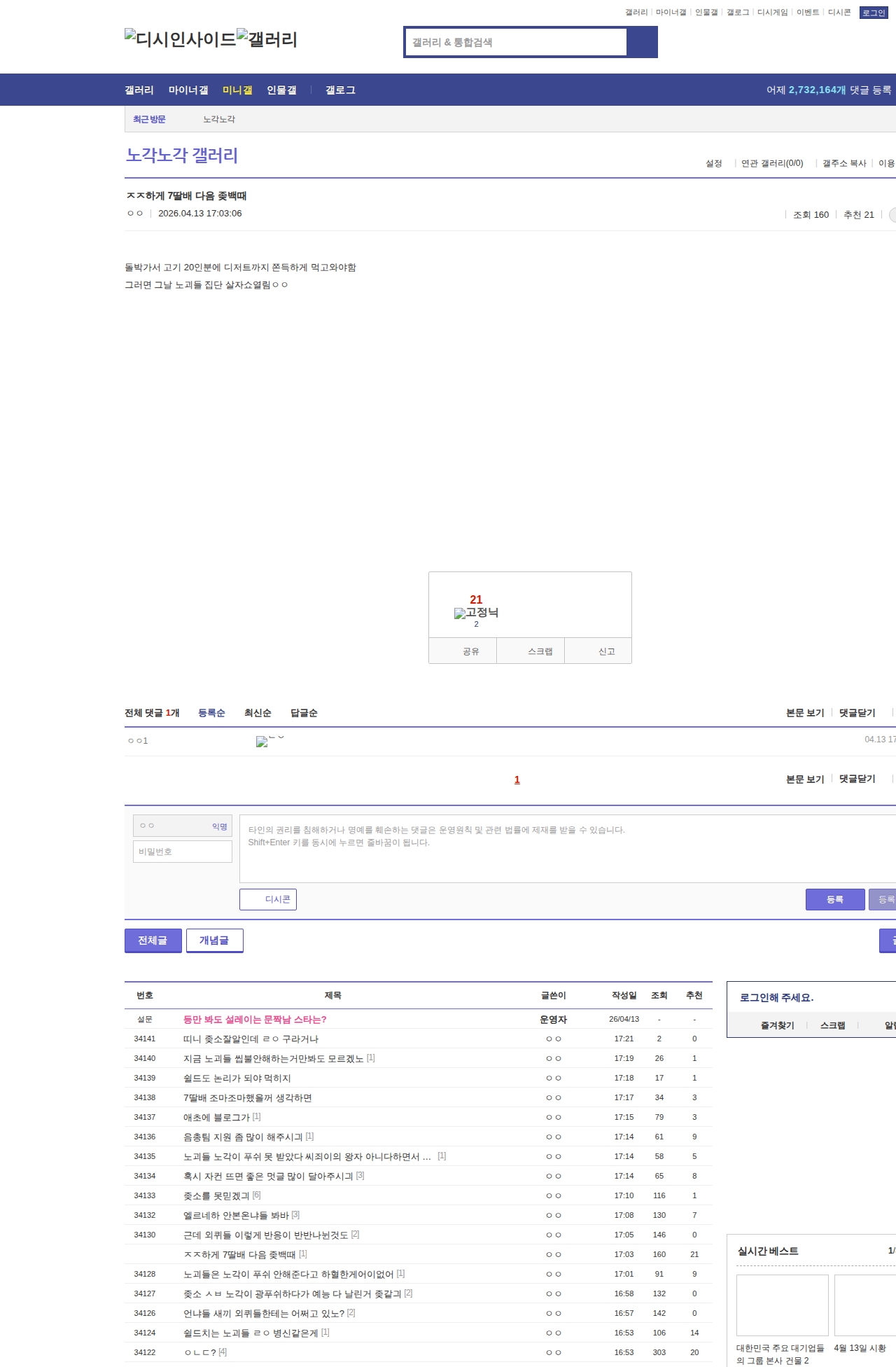Open the post titled 엘르네하 안본온냐들 봐바
896x1367 pixels.
pyautogui.click(x=236, y=1215)
